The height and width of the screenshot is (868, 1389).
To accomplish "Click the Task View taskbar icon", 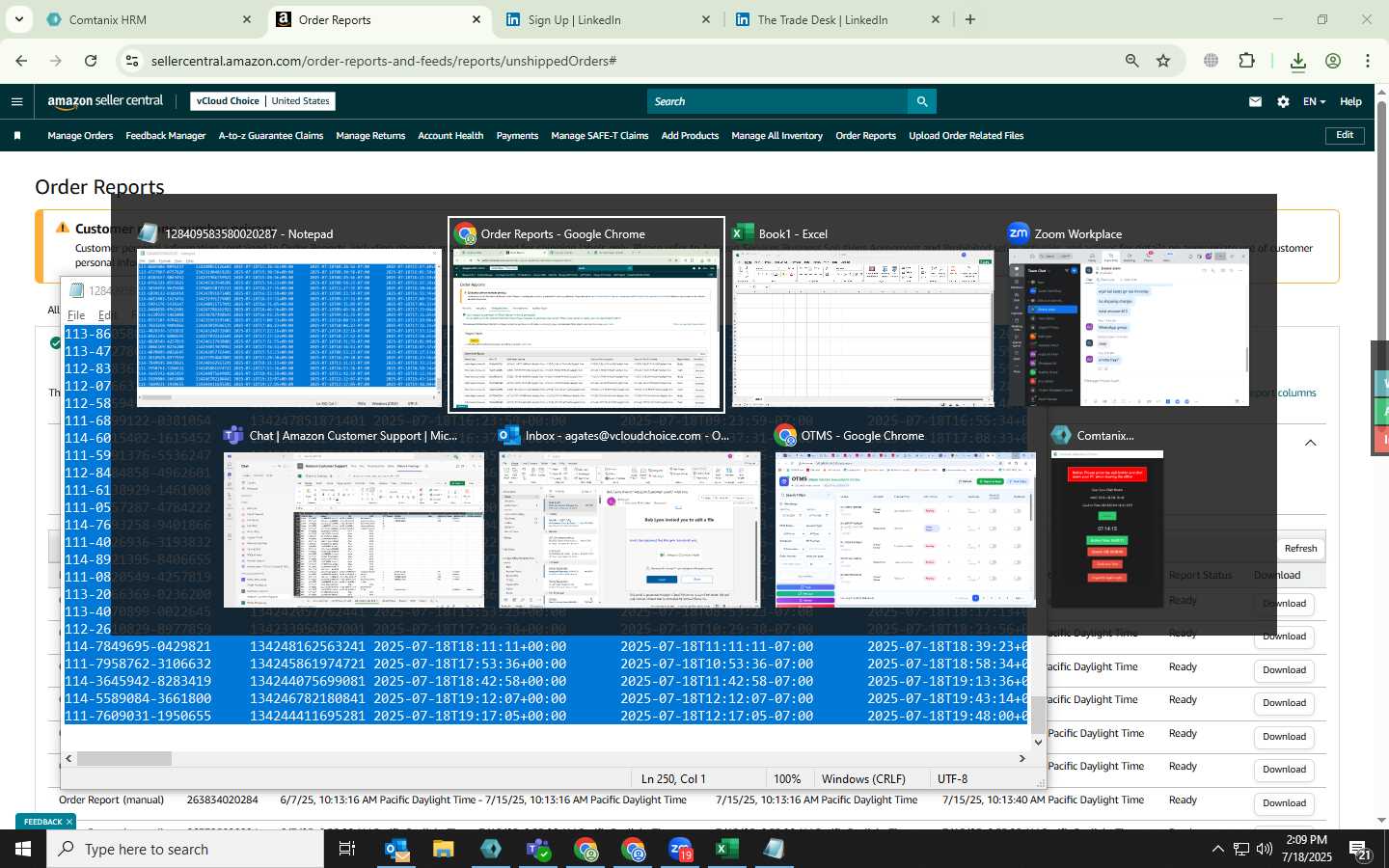I will [347, 849].
